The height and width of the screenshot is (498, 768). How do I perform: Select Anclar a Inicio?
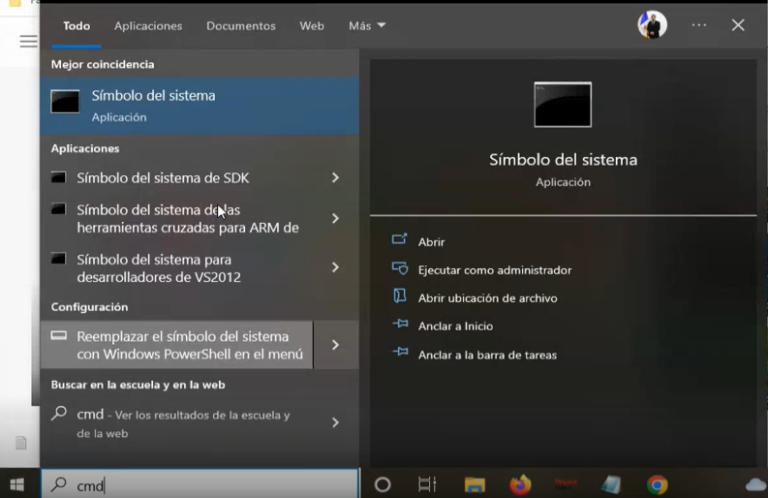[x=455, y=326]
